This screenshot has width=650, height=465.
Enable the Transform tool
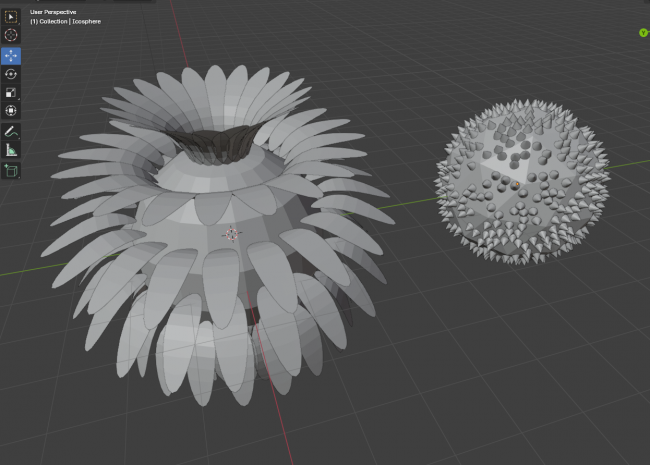pyautogui.click(x=12, y=111)
